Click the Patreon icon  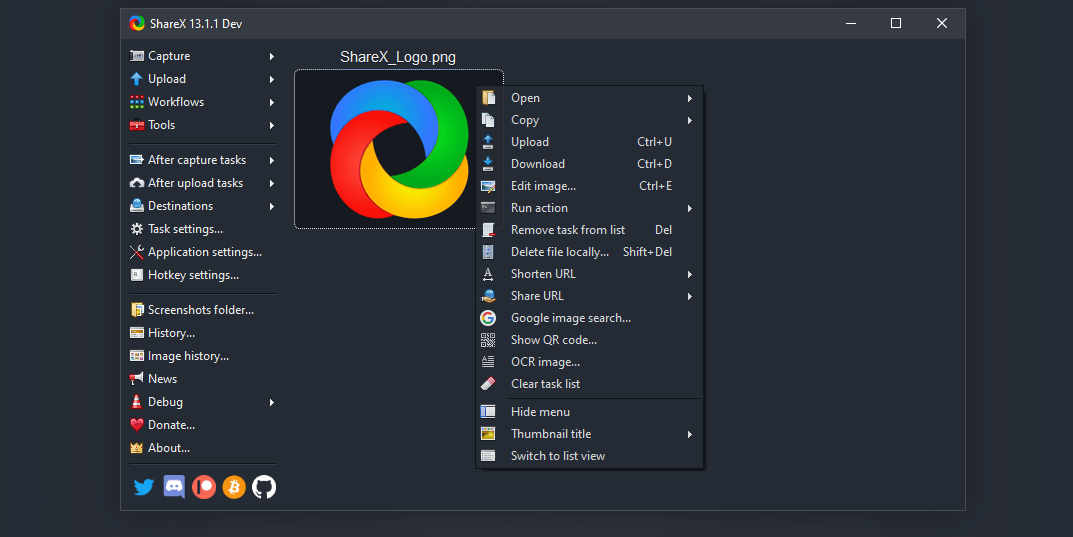point(204,487)
